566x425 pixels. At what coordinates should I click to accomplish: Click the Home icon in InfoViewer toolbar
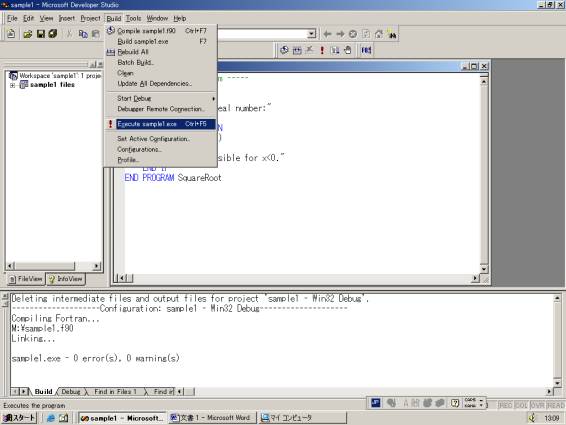tap(379, 34)
